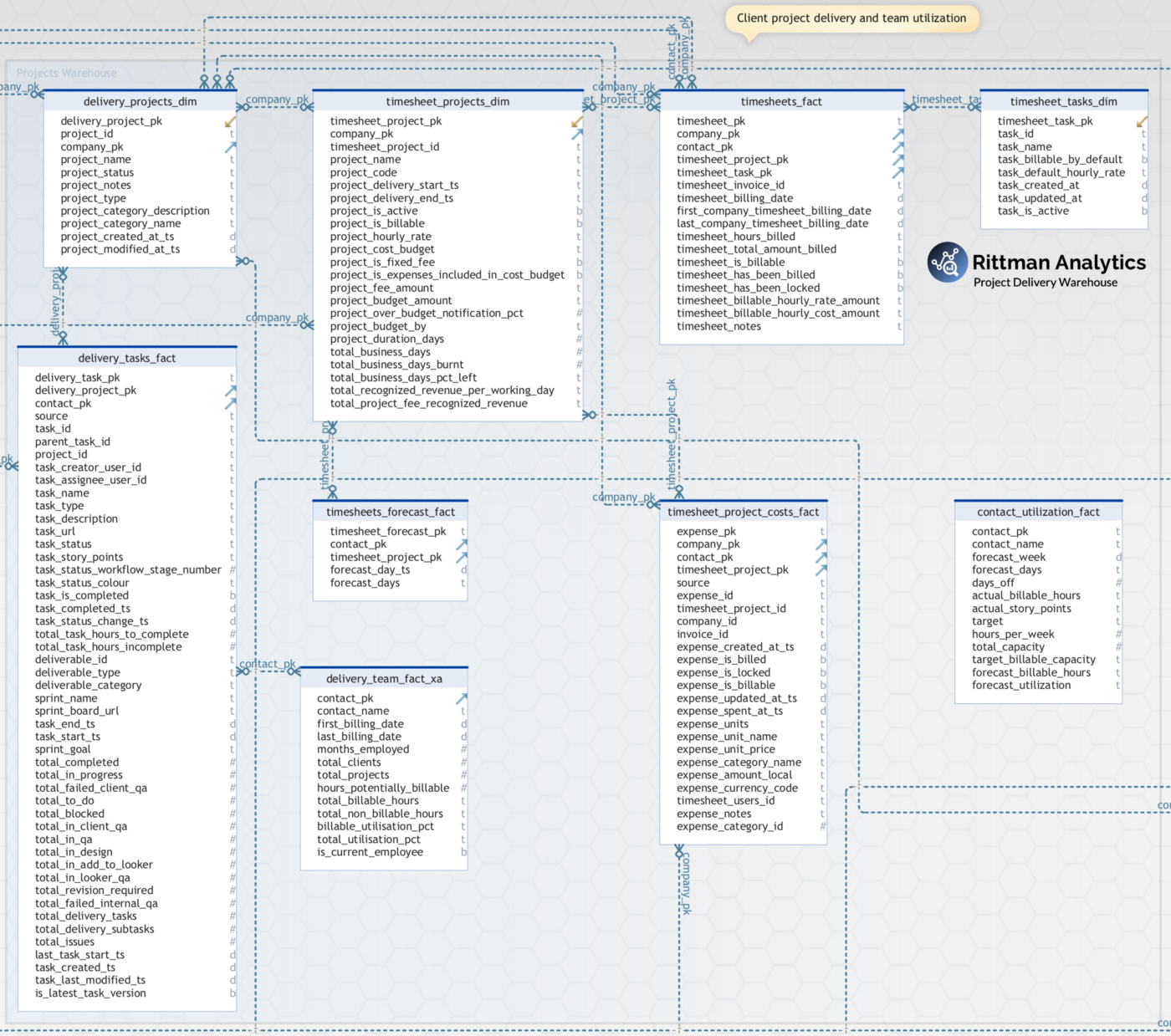
Task: Click primary key icon beside timesheet_task_pk in timesheet_tasks_dim
Action: [x=1142, y=122]
